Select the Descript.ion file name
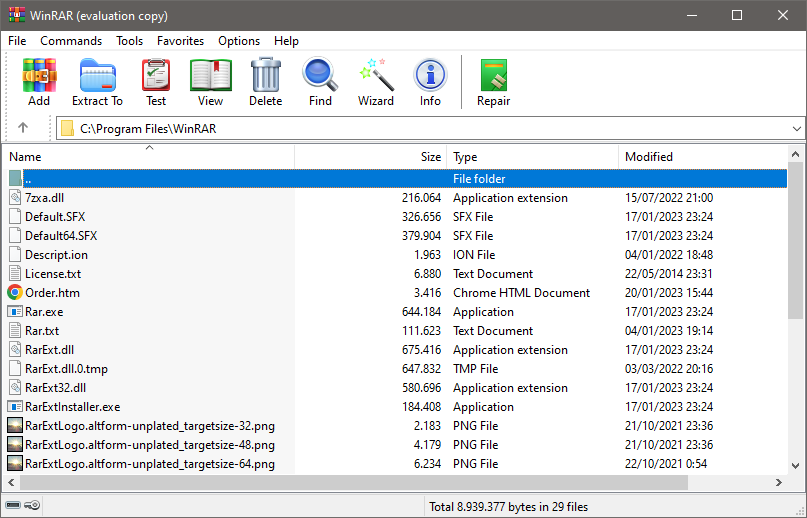The width and height of the screenshot is (807, 518). 56,255
